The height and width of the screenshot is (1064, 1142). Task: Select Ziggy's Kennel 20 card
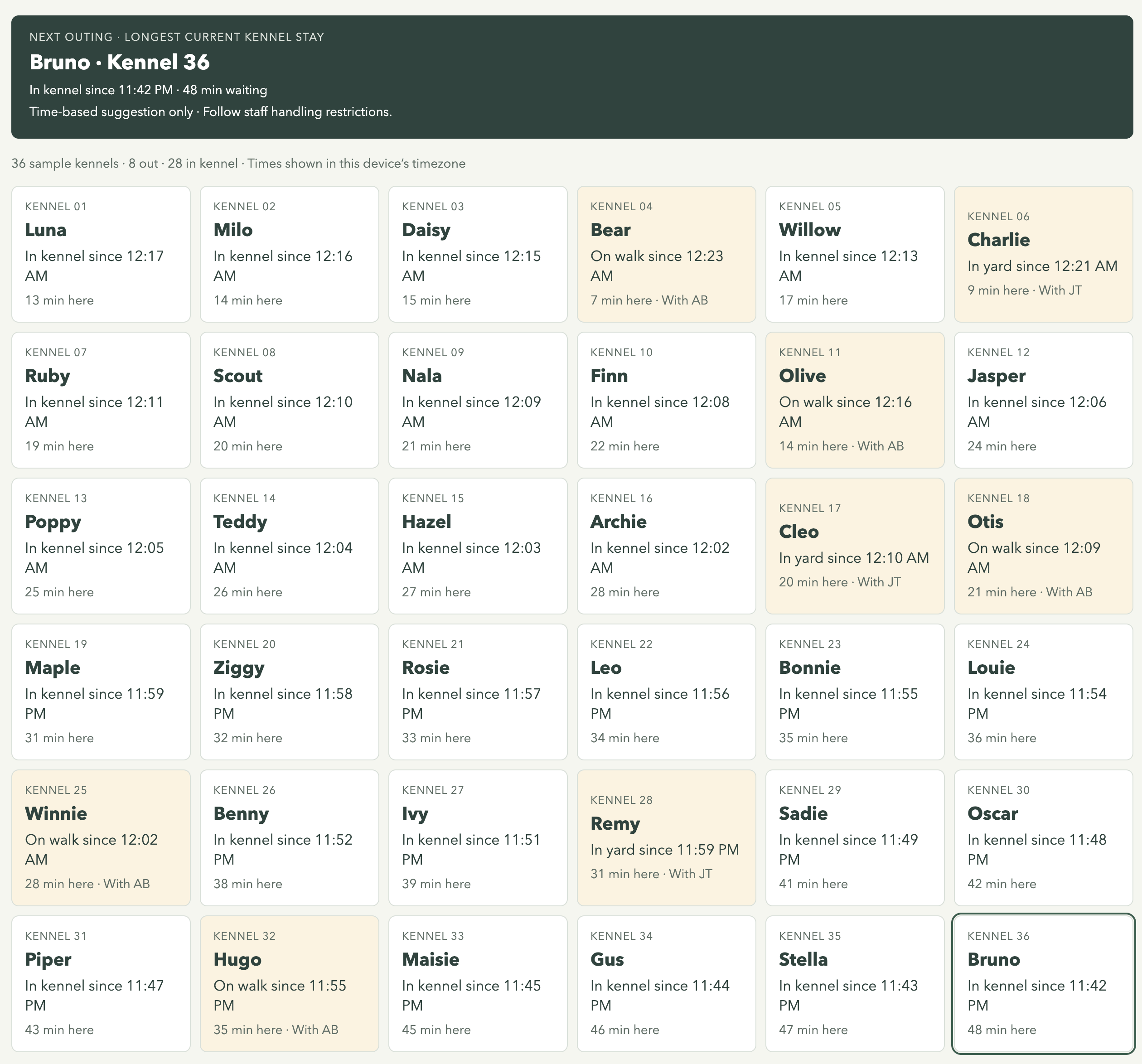290,692
